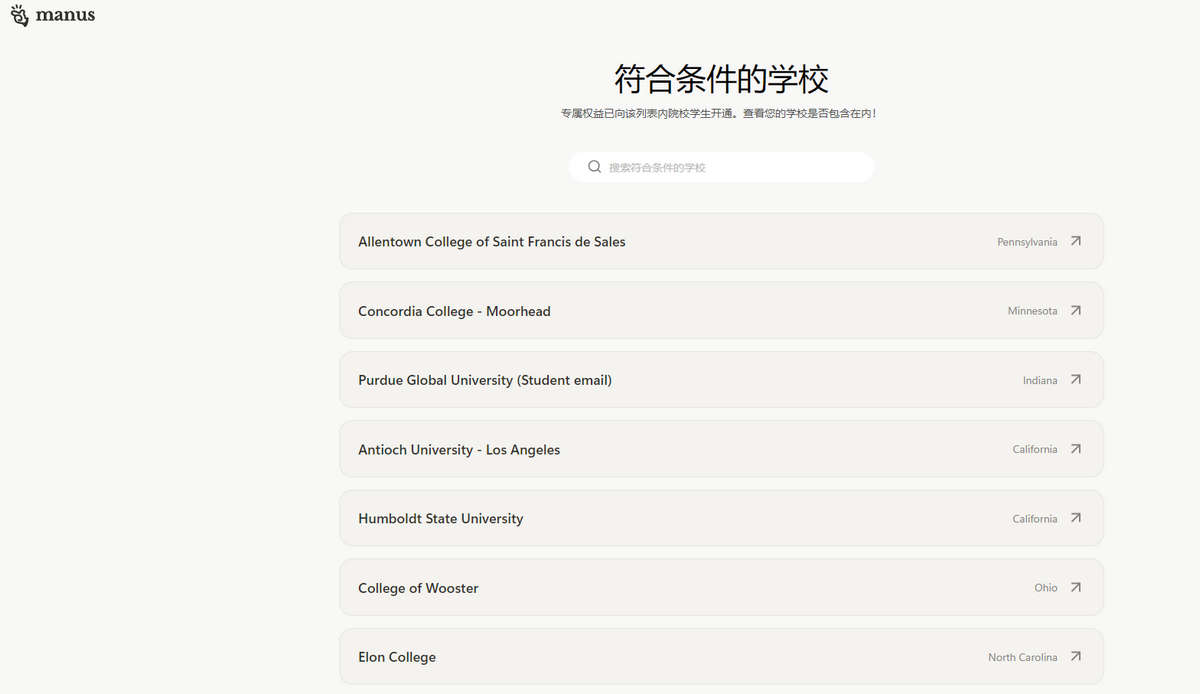Click the manus wordmark text
The width and height of the screenshot is (1200, 694).
coord(65,15)
